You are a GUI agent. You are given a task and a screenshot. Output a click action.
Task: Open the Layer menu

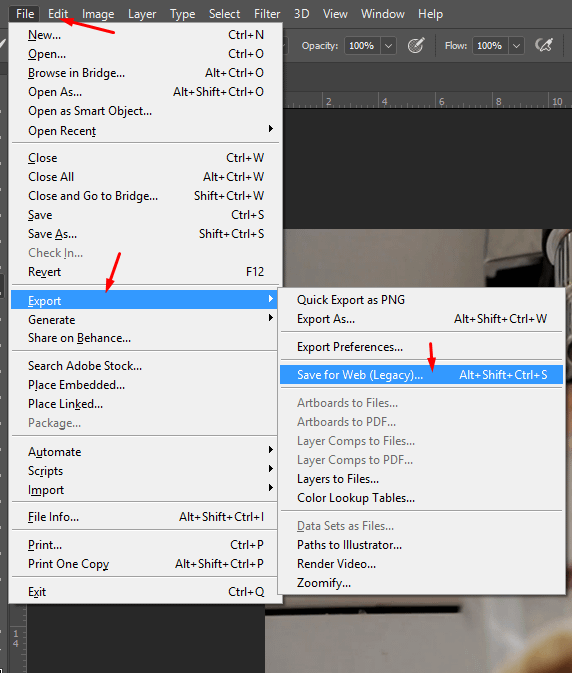click(142, 14)
